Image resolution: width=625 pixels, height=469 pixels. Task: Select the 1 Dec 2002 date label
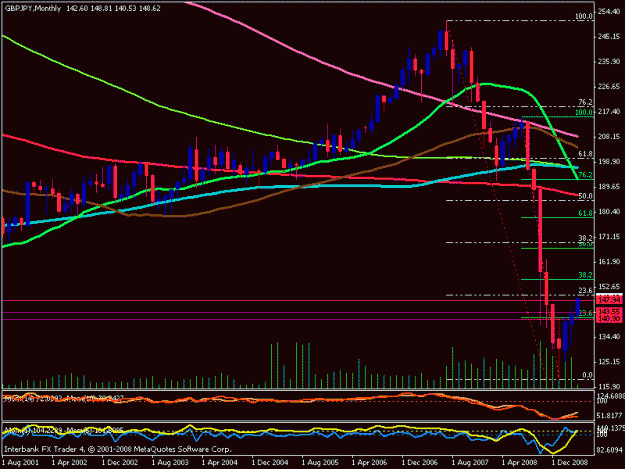pos(120,463)
